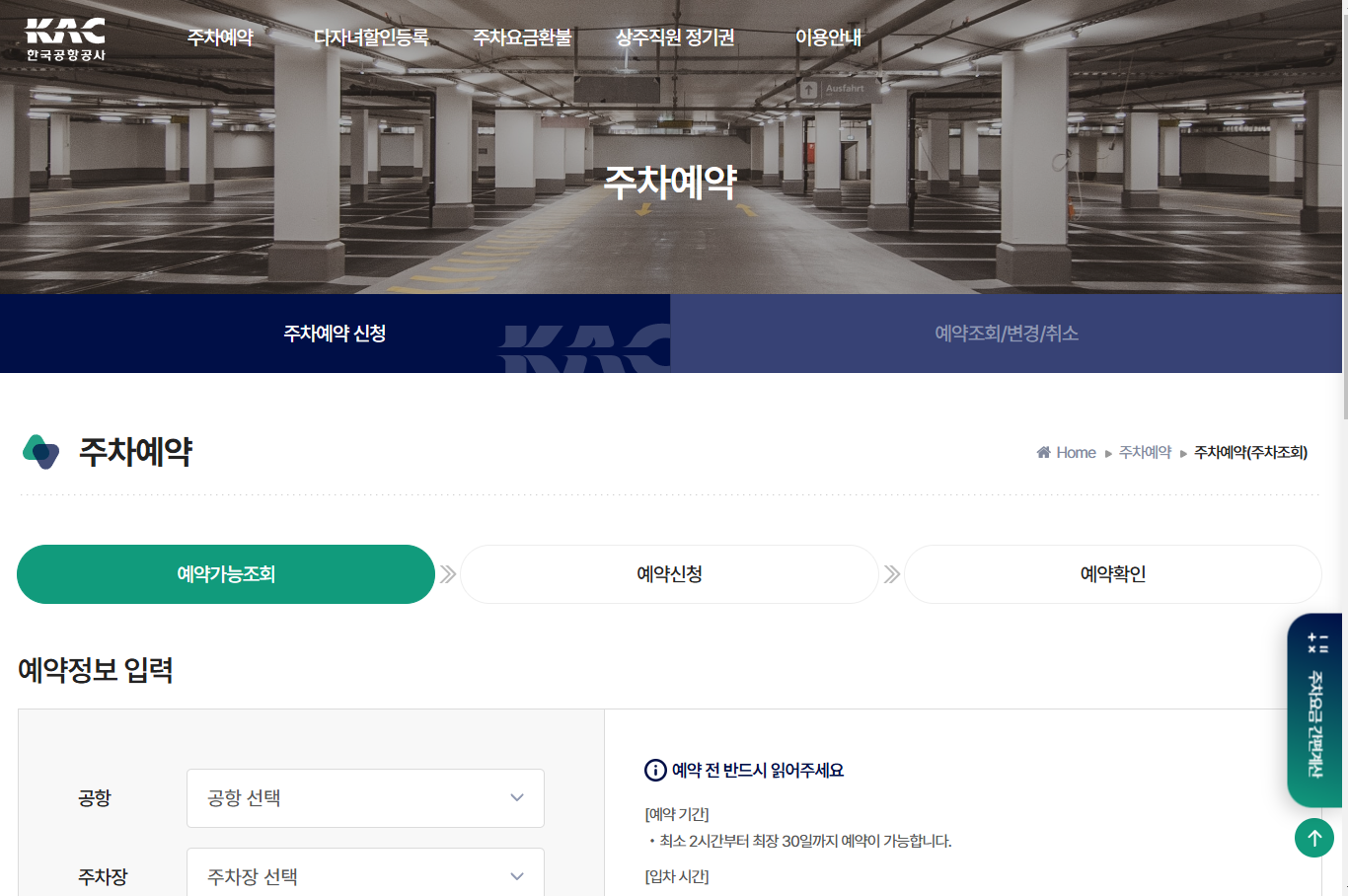The image size is (1348, 896).
Task: Open the 공항 선택 dropdown
Action: point(365,798)
